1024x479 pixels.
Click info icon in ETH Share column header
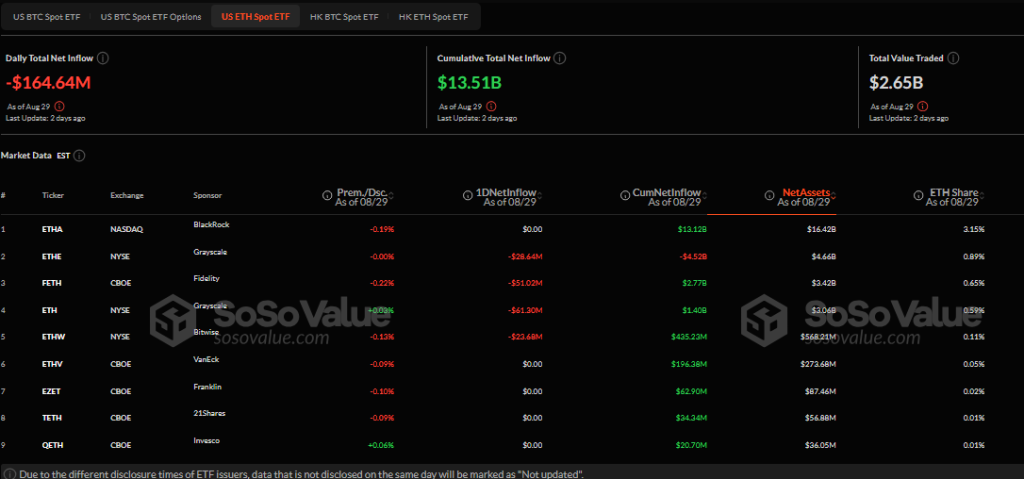click(916, 195)
